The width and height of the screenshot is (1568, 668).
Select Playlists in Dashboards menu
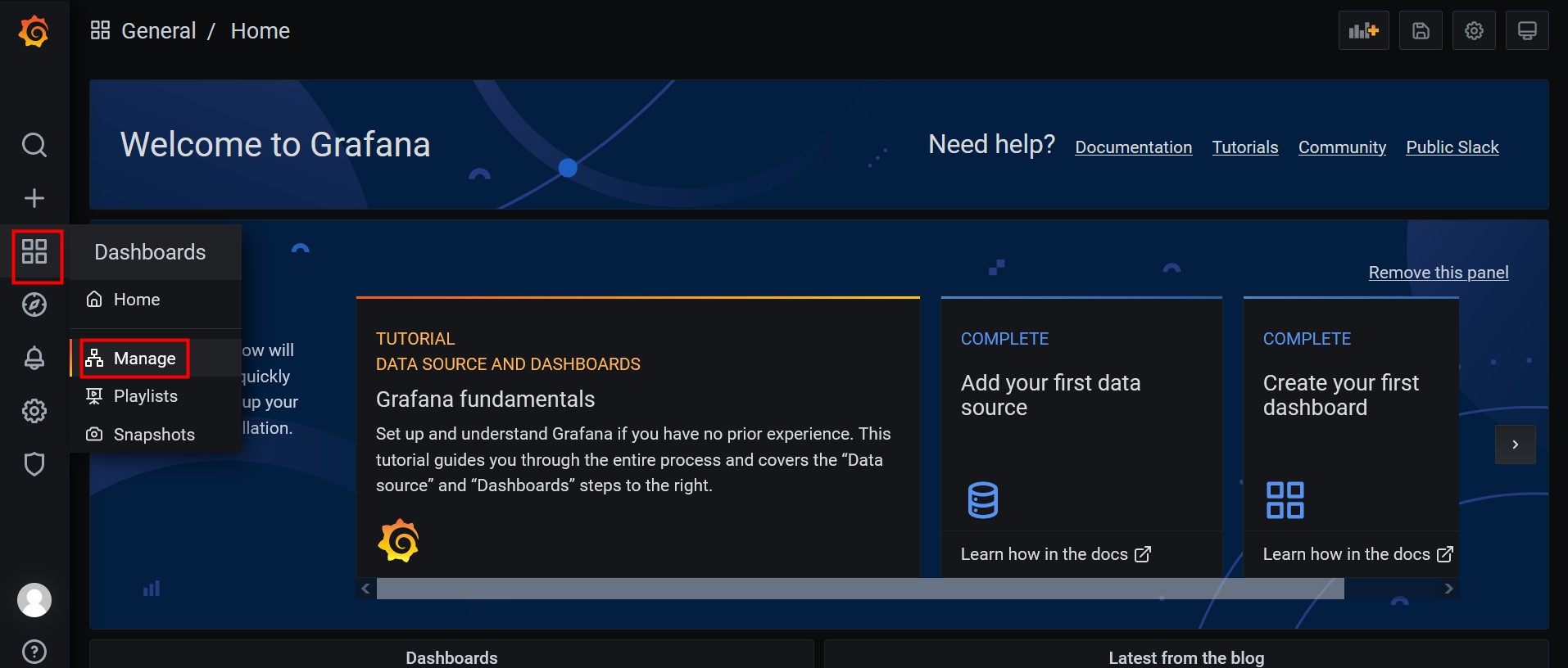point(156,396)
